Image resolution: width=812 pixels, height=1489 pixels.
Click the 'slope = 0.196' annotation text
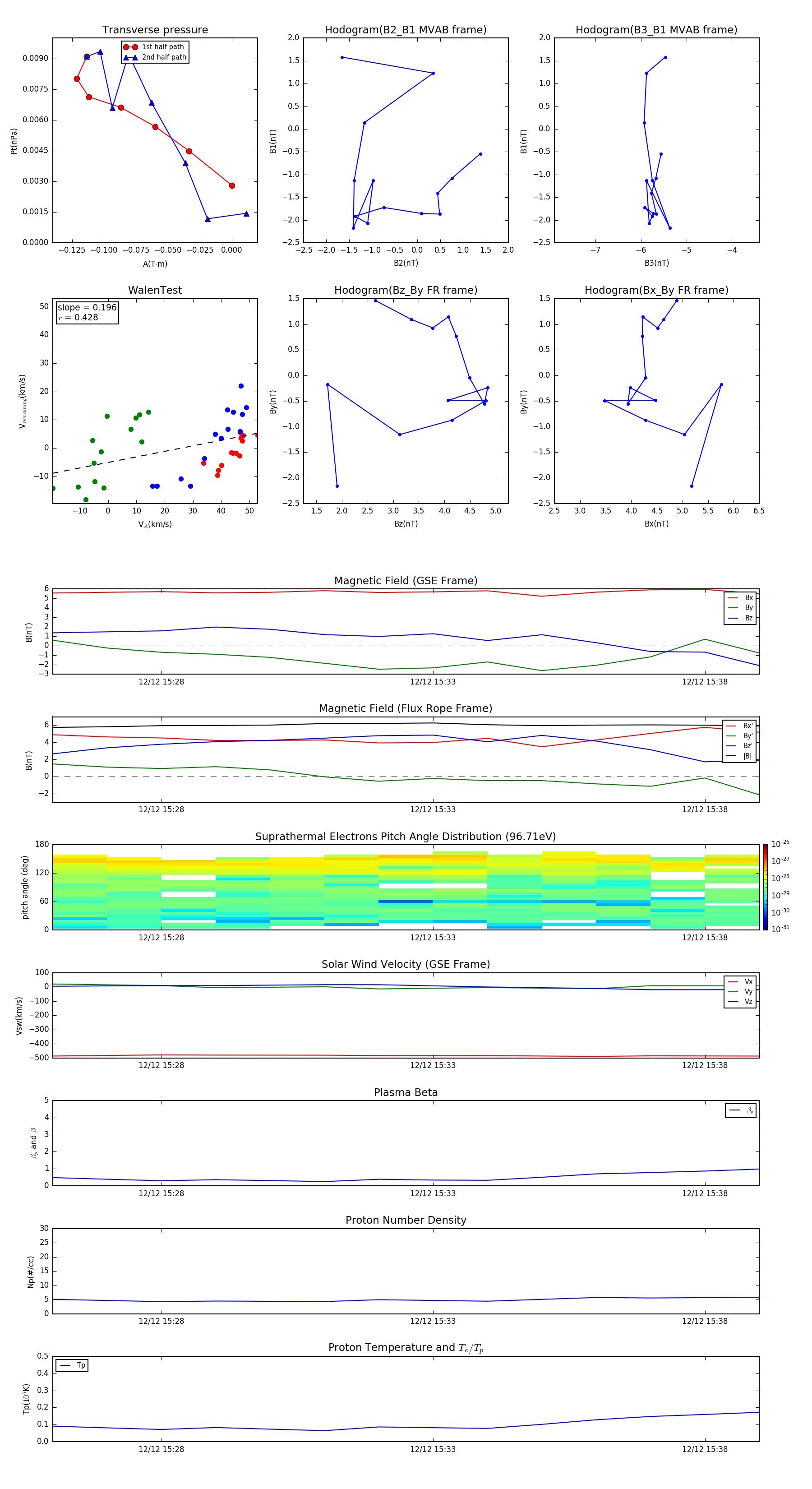(87, 308)
